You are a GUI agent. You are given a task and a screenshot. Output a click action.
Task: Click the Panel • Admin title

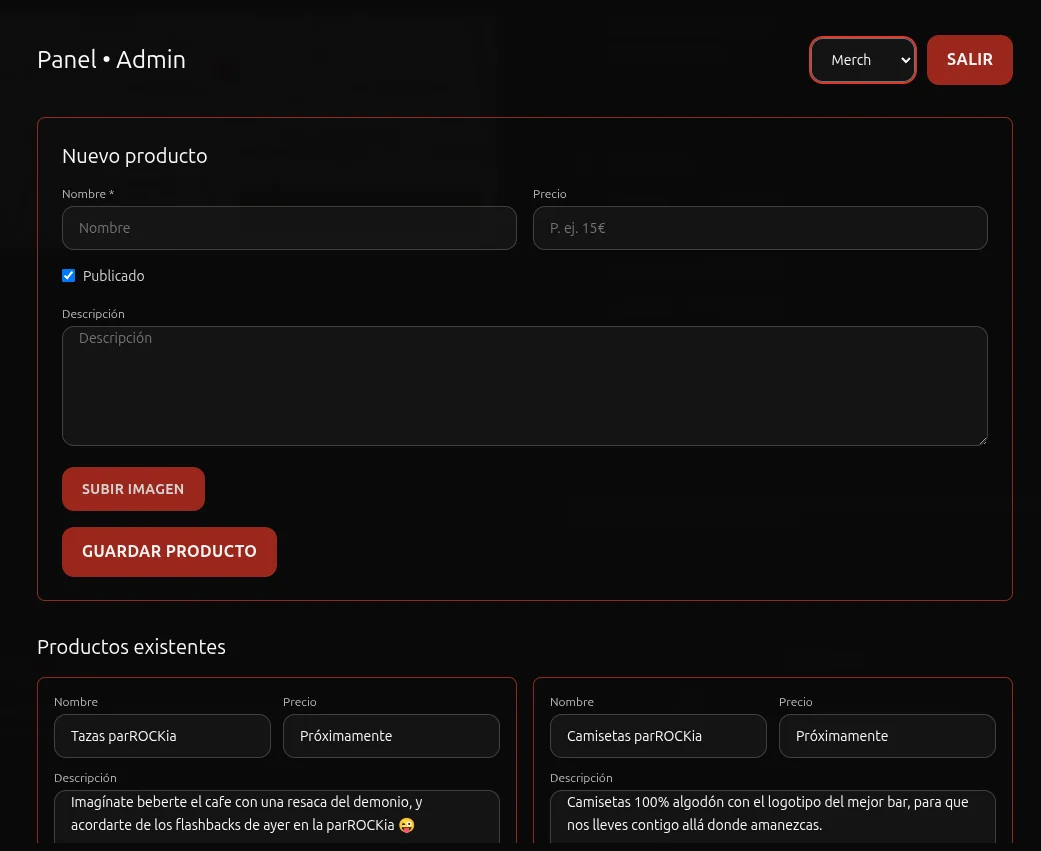click(111, 59)
